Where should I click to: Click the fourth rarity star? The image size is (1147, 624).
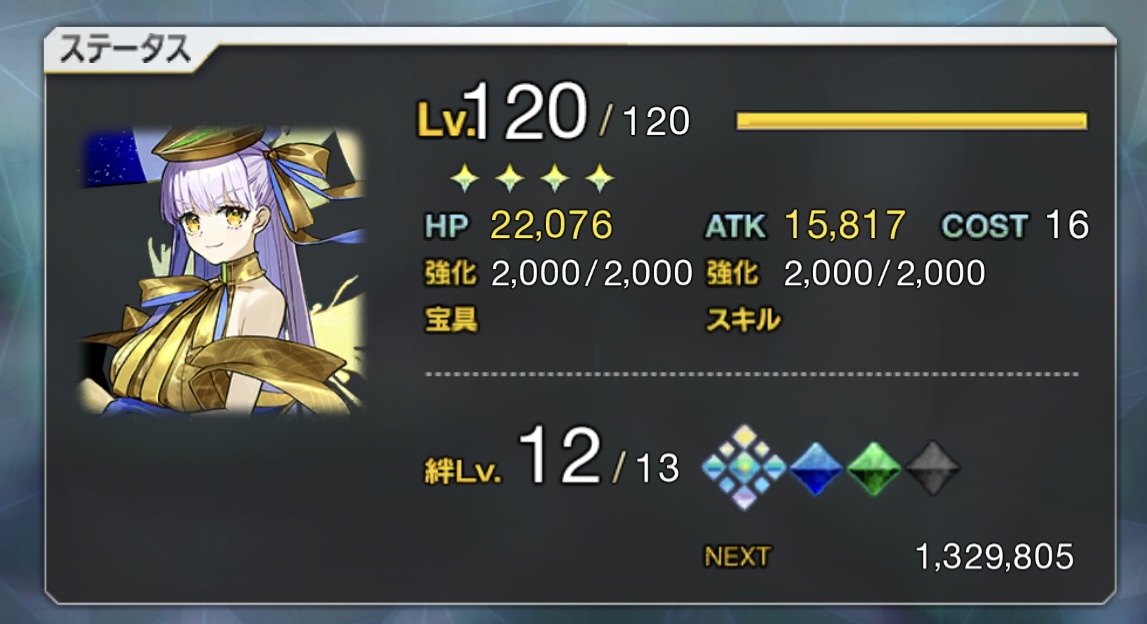(600, 178)
